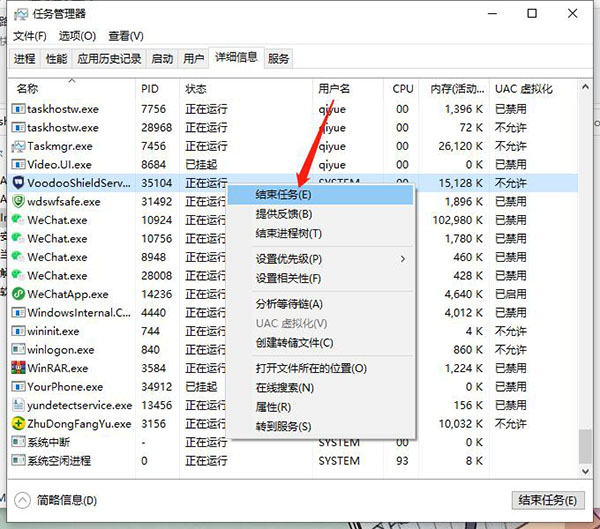Select the 系统空闲进程 row name
This screenshot has height=529, width=600.
coord(59,460)
